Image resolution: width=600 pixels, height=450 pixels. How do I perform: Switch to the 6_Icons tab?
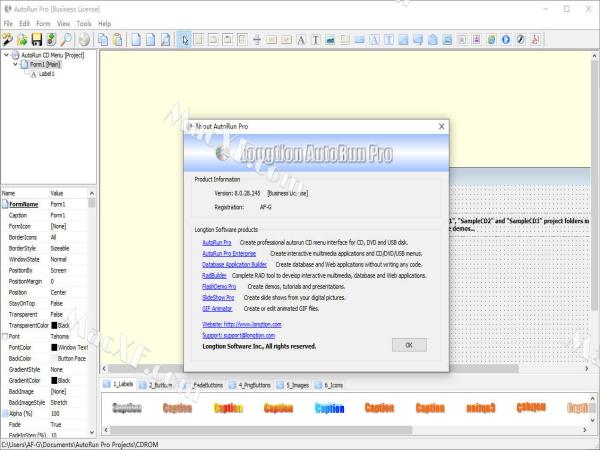click(329, 385)
